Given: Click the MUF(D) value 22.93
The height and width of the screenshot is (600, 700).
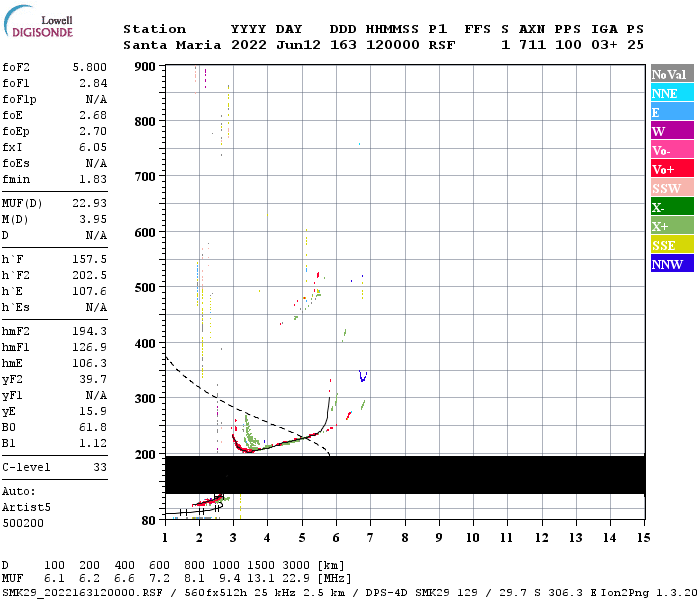Looking at the screenshot, I should click(x=89, y=203).
